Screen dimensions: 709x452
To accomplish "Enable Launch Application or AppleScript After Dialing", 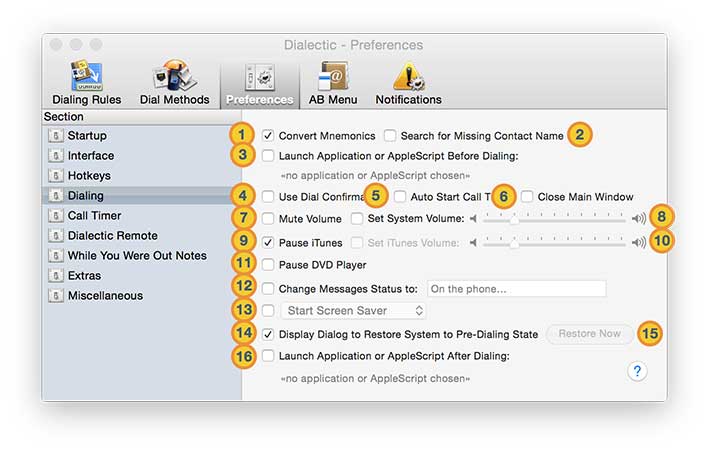I will click(268, 356).
